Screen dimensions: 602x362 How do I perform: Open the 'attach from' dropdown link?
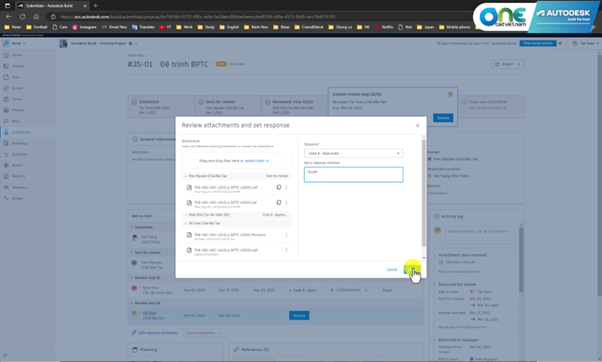(257, 161)
